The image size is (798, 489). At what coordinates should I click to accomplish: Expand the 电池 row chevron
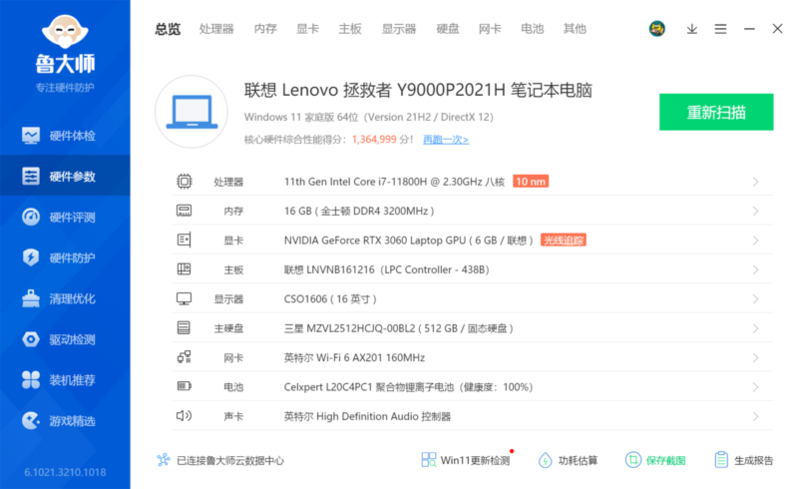(x=755, y=386)
